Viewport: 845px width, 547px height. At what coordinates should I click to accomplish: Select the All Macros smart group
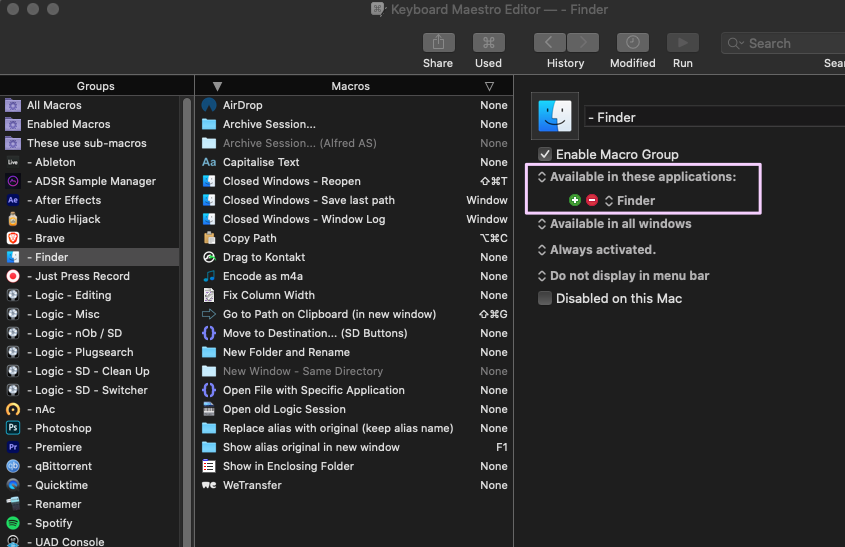coord(89,105)
